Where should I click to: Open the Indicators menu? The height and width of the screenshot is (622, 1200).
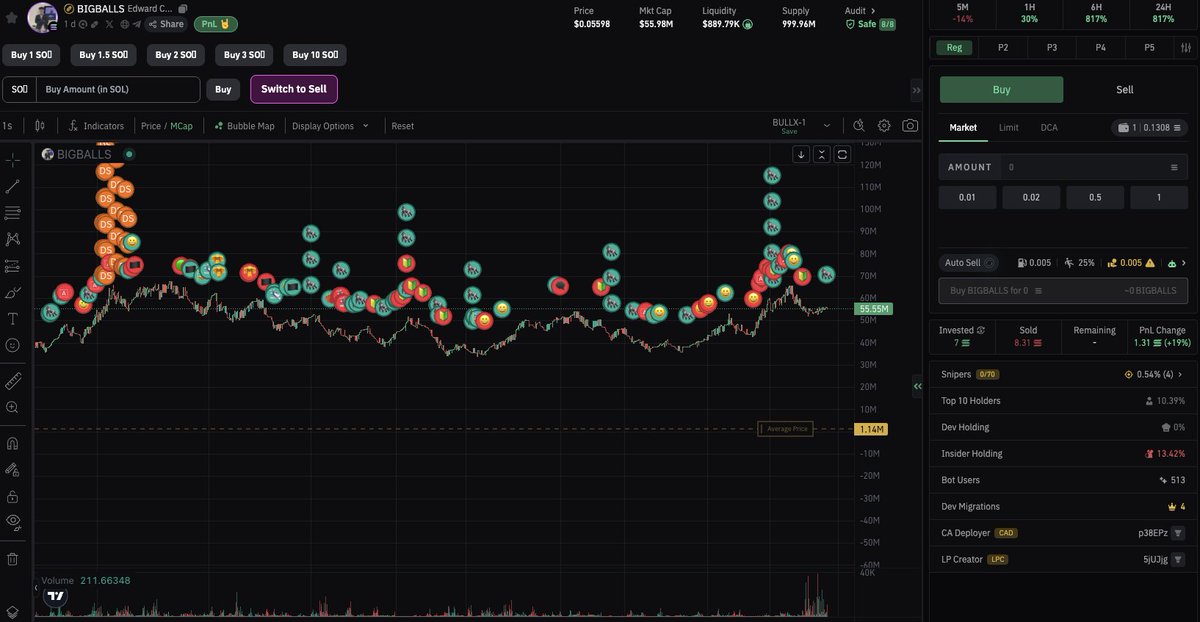(97, 126)
